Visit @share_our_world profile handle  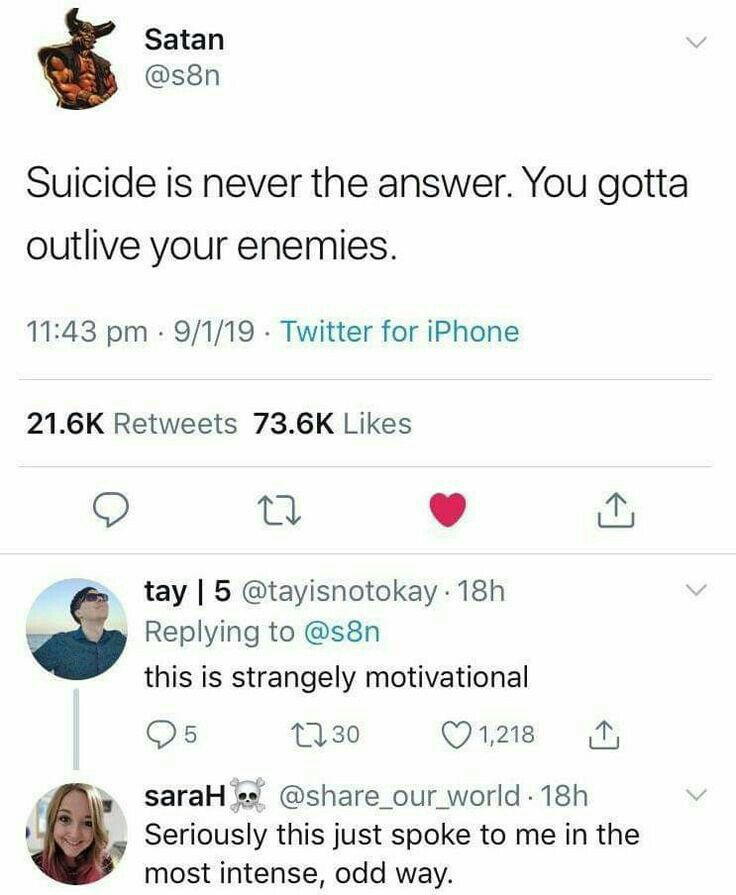(x=399, y=796)
